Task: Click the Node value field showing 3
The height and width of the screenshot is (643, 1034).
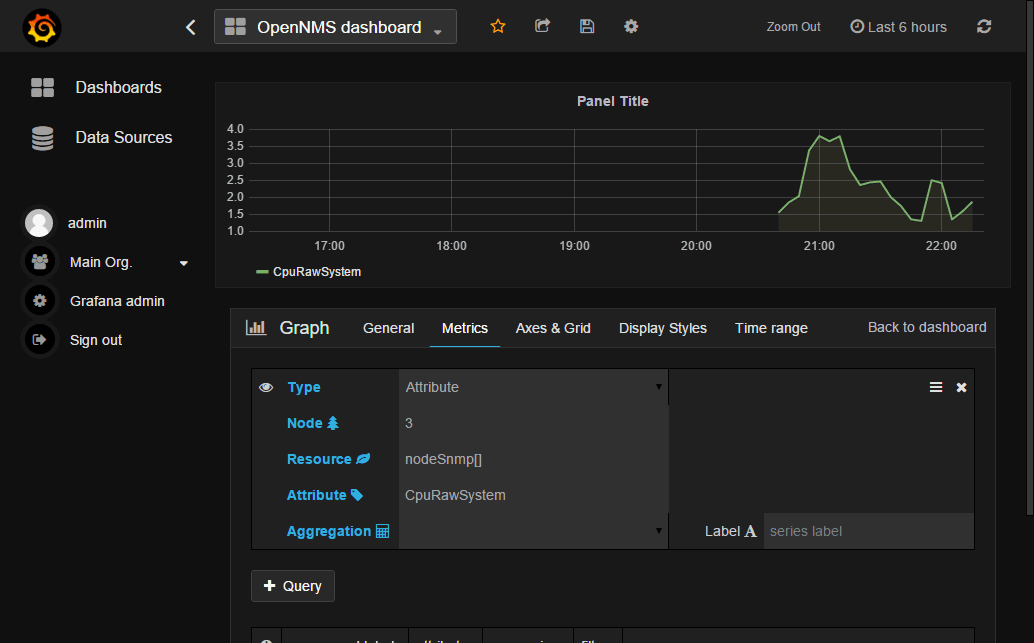Action: click(x=533, y=423)
